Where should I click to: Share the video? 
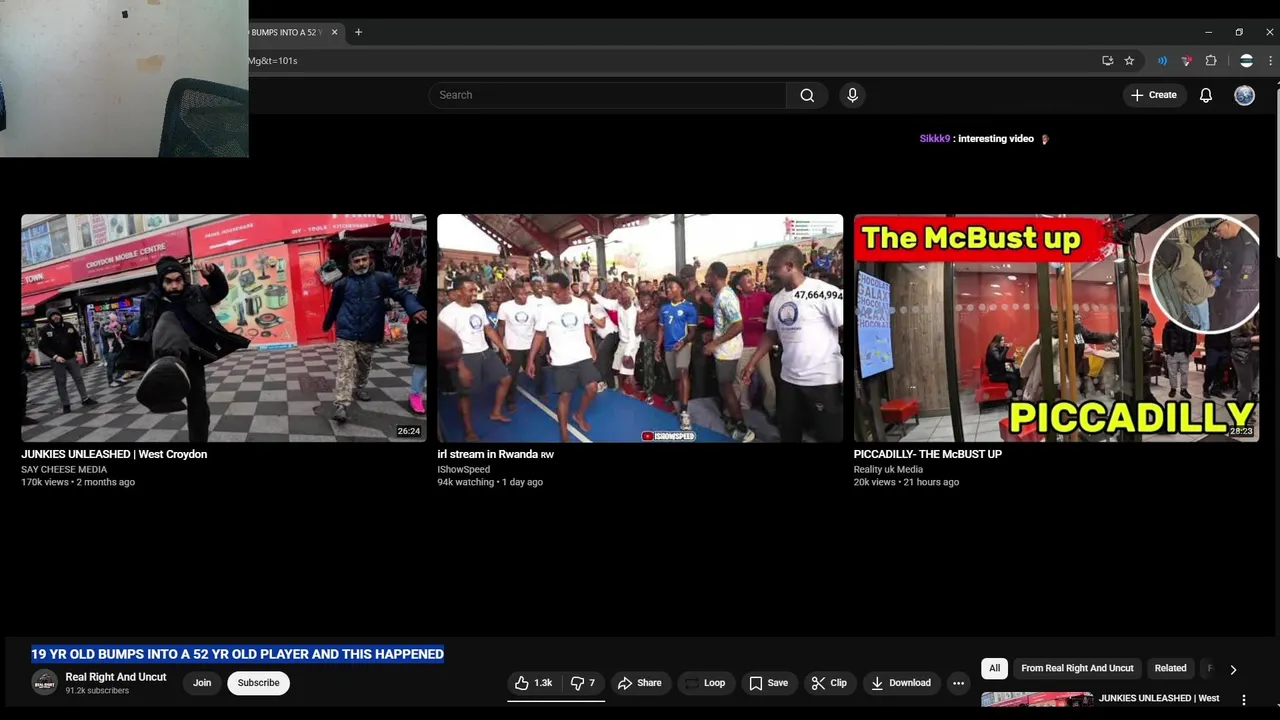[x=639, y=683]
